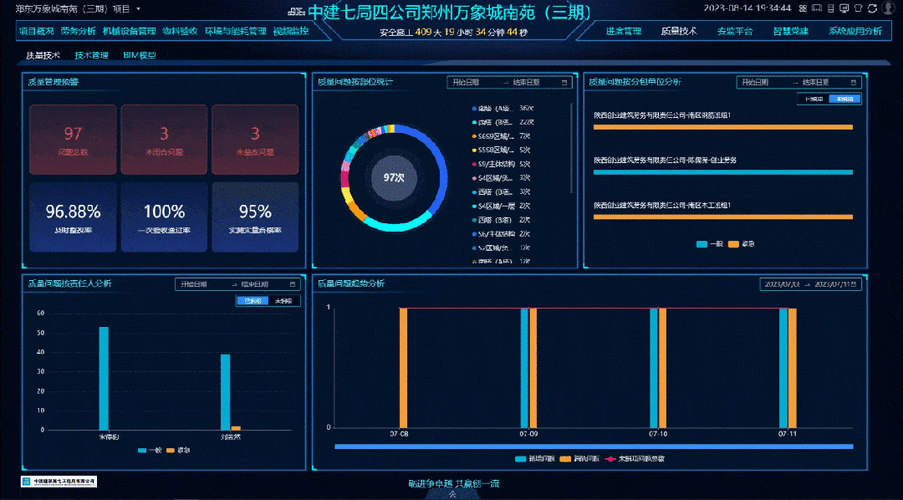Go to the 进度管理 section
This screenshot has width=903, height=500.
pos(623,32)
